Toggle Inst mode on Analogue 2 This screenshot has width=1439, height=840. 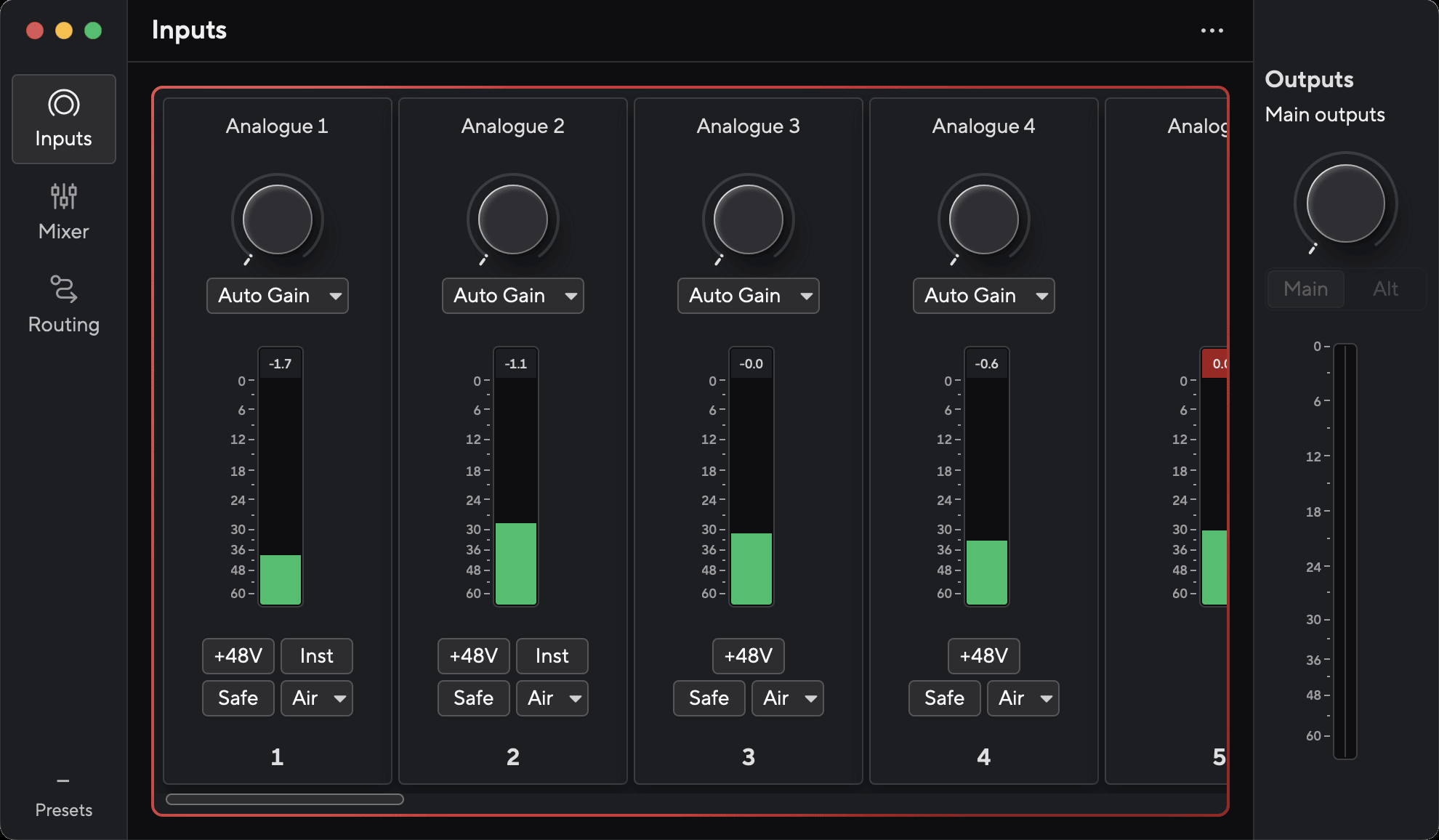point(552,656)
